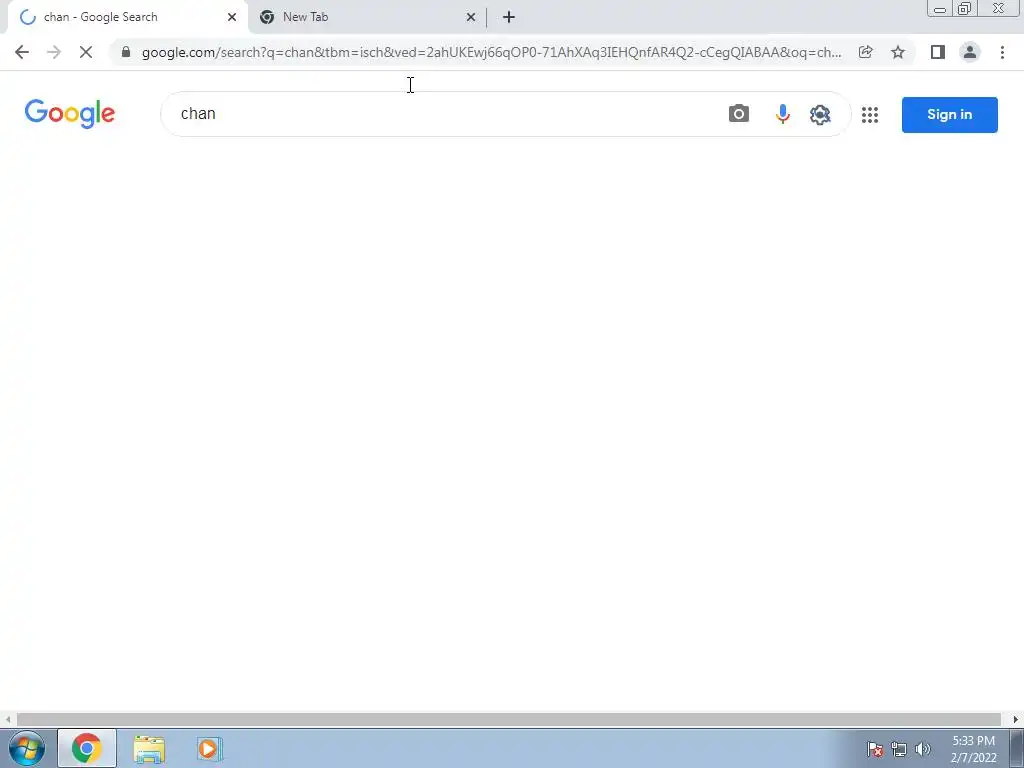Click the network status tray icon
The image size is (1024, 768).
[899, 749]
